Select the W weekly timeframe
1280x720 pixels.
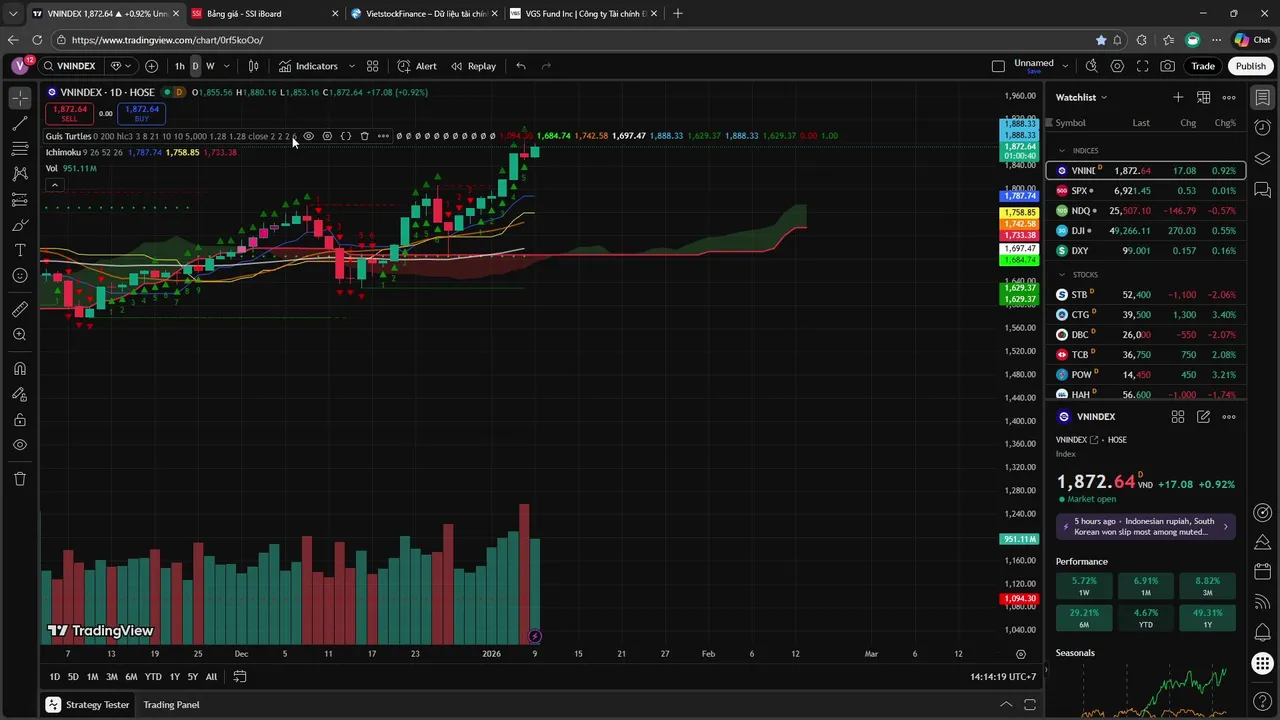pyautogui.click(x=210, y=66)
